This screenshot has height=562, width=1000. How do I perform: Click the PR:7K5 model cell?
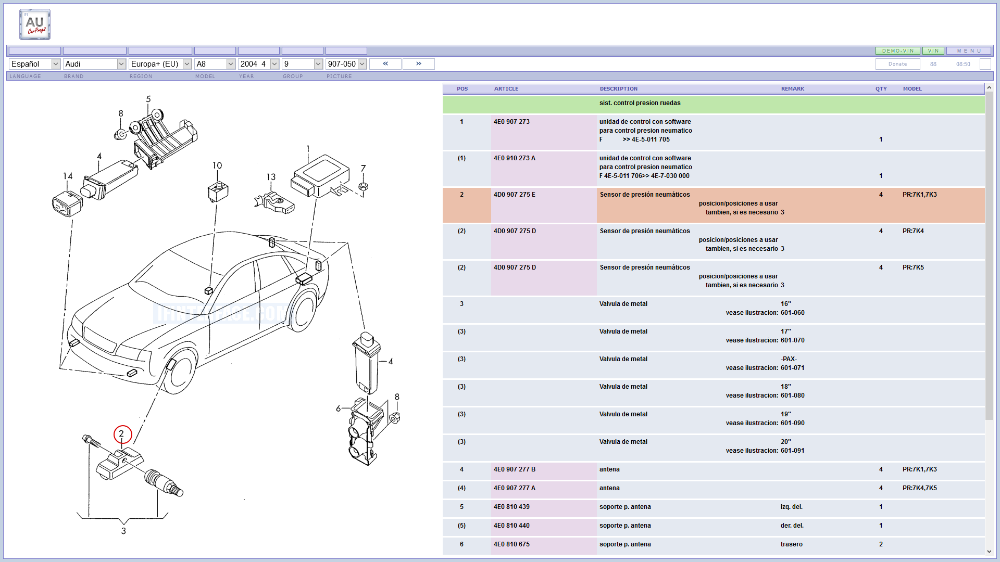pos(913,268)
